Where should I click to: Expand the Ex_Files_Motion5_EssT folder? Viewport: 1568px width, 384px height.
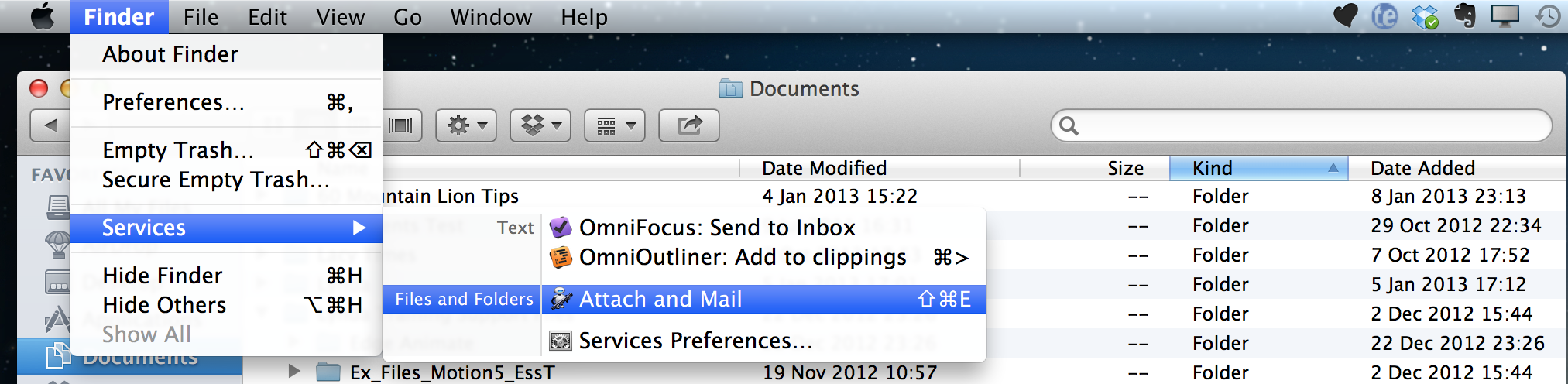[294, 372]
